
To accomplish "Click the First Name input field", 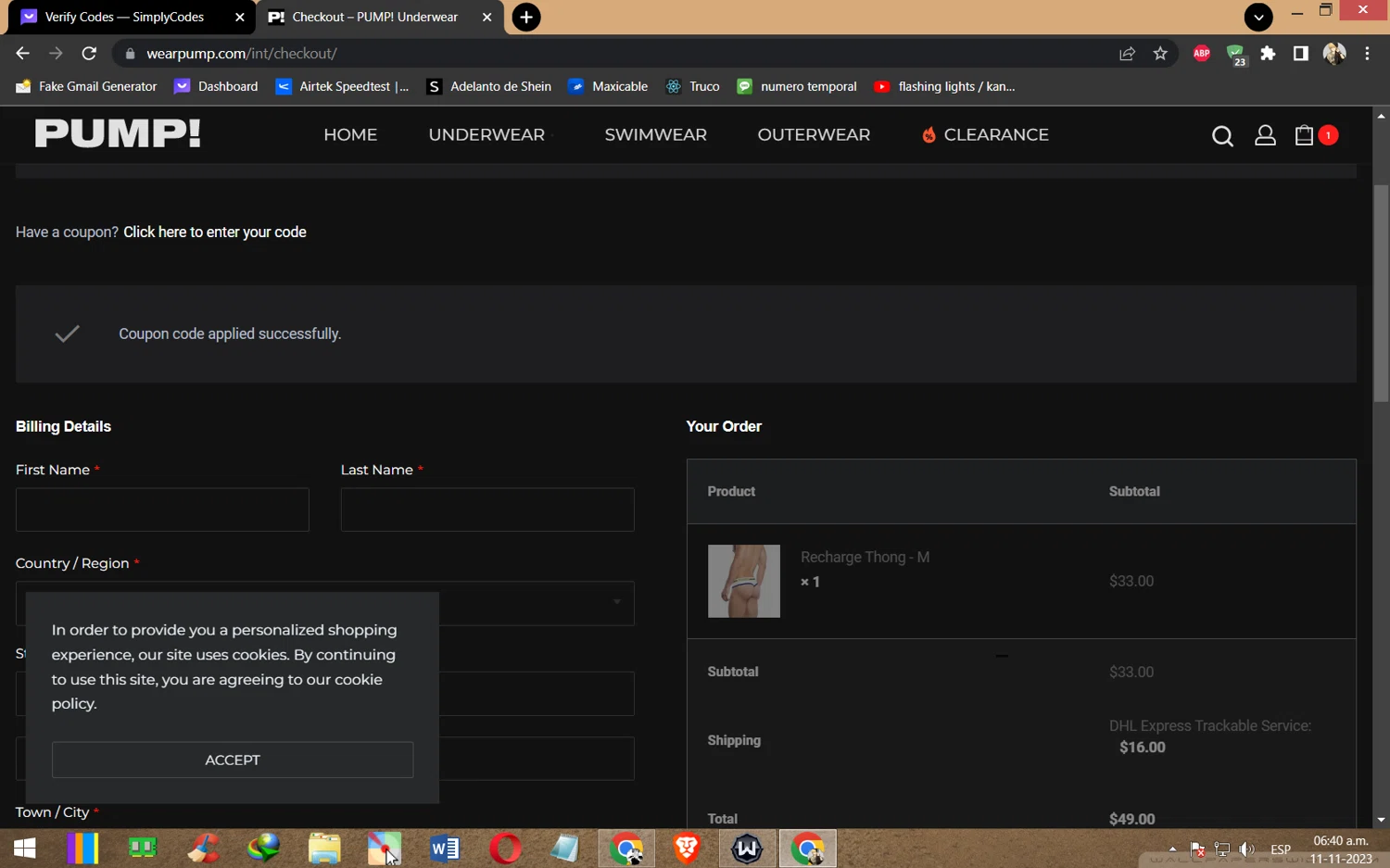I will click(162, 509).
